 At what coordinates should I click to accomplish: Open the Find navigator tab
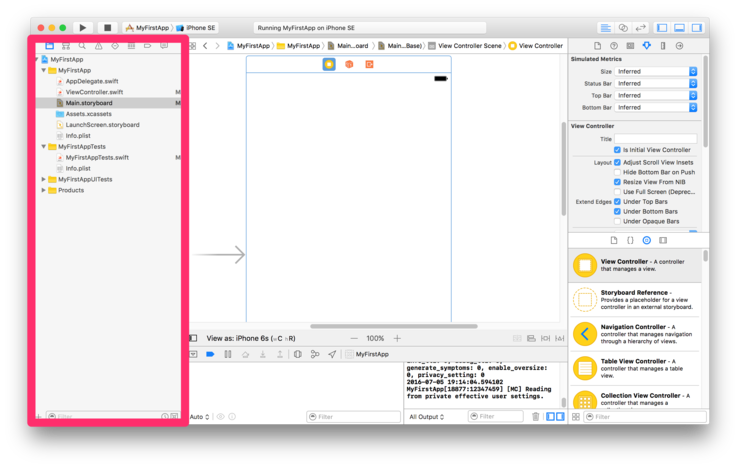pyautogui.click(x=82, y=46)
